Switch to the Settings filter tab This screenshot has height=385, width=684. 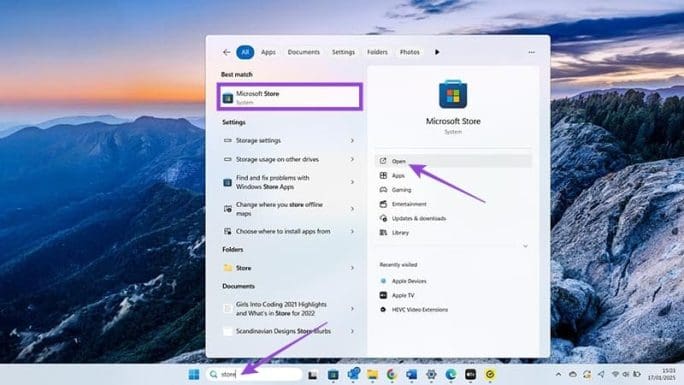click(x=343, y=52)
